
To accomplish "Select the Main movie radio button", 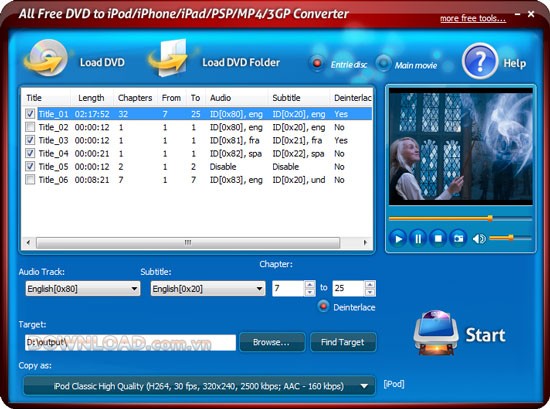I will pos(383,63).
